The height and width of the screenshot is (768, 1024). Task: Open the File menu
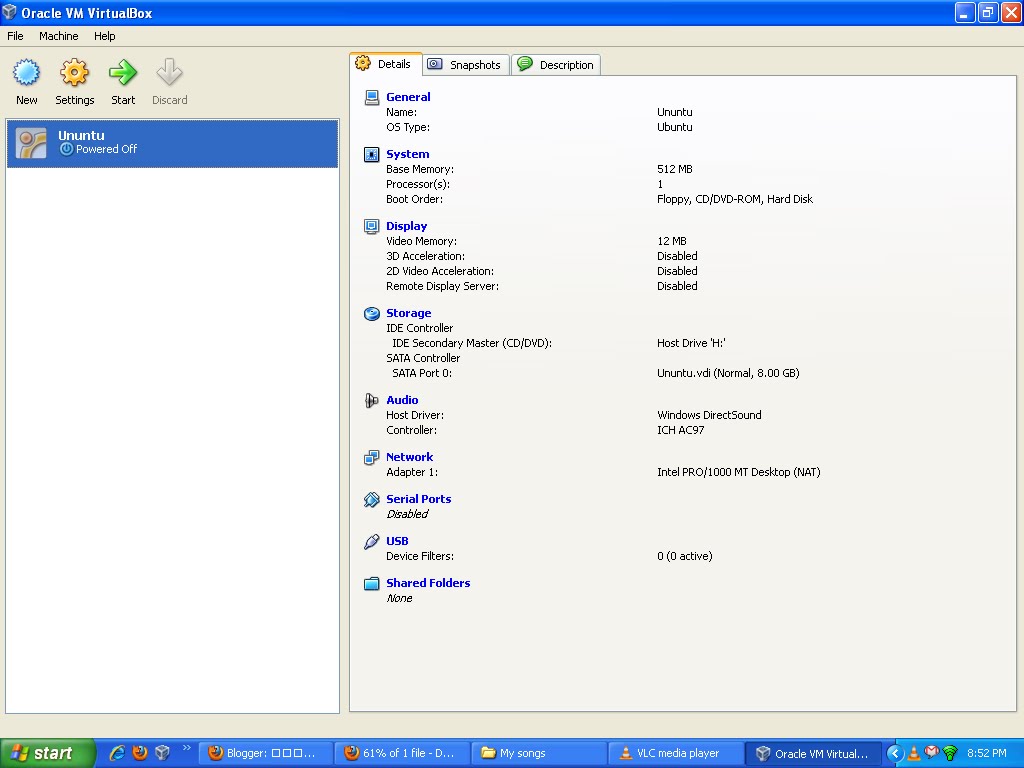15,36
